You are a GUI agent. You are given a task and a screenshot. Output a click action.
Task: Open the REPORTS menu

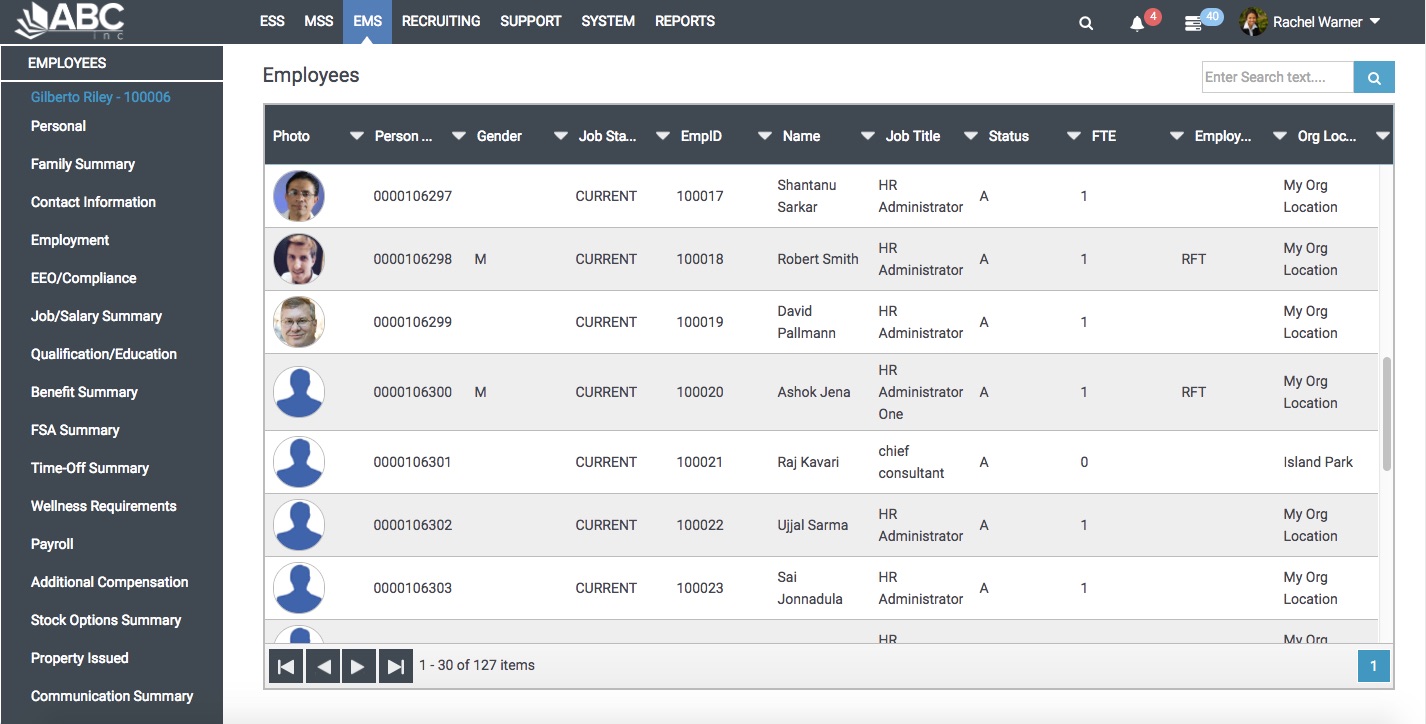point(685,21)
